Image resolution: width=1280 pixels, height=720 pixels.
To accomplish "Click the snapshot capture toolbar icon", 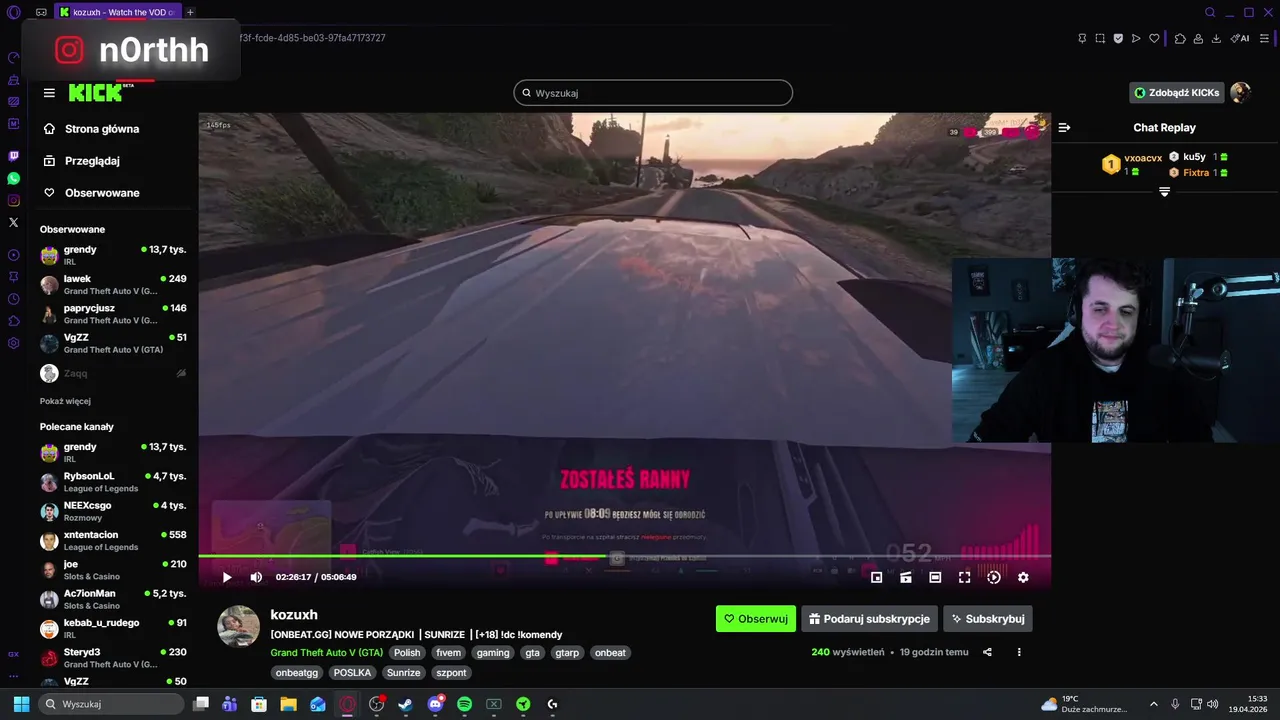I will [x=1100, y=38].
